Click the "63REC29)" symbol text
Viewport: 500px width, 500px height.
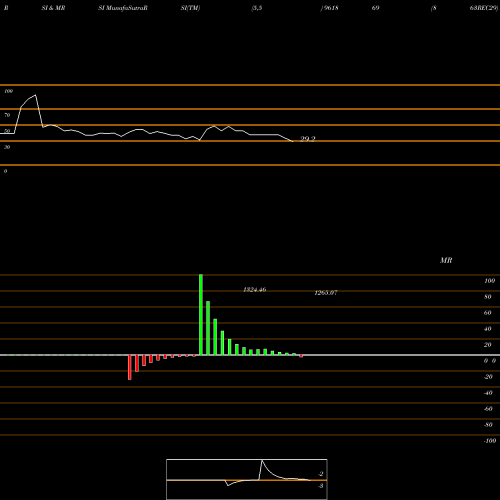[484, 8]
